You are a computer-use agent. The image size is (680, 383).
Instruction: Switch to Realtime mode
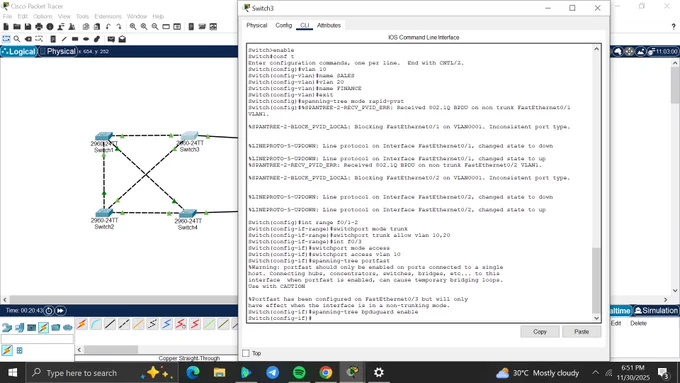[620, 311]
